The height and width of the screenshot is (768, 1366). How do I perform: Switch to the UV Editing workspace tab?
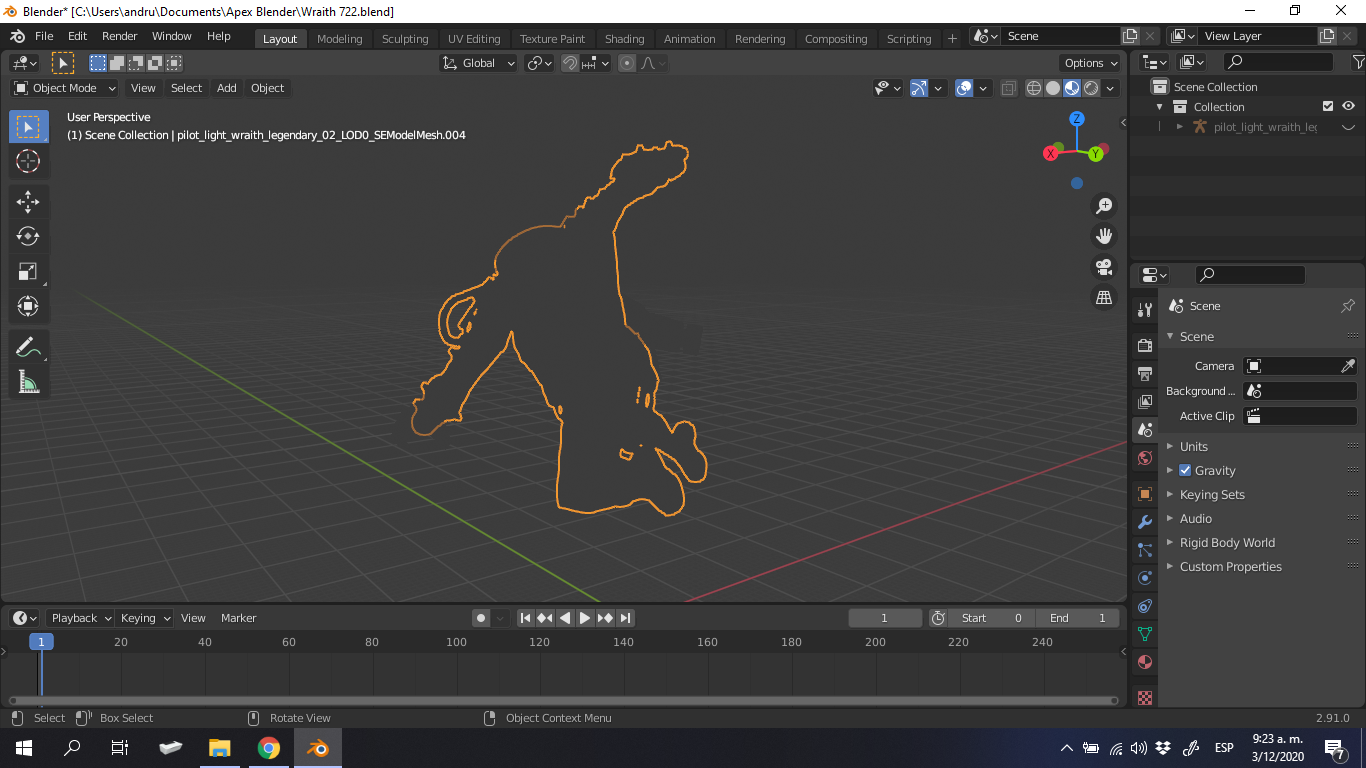pos(474,39)
